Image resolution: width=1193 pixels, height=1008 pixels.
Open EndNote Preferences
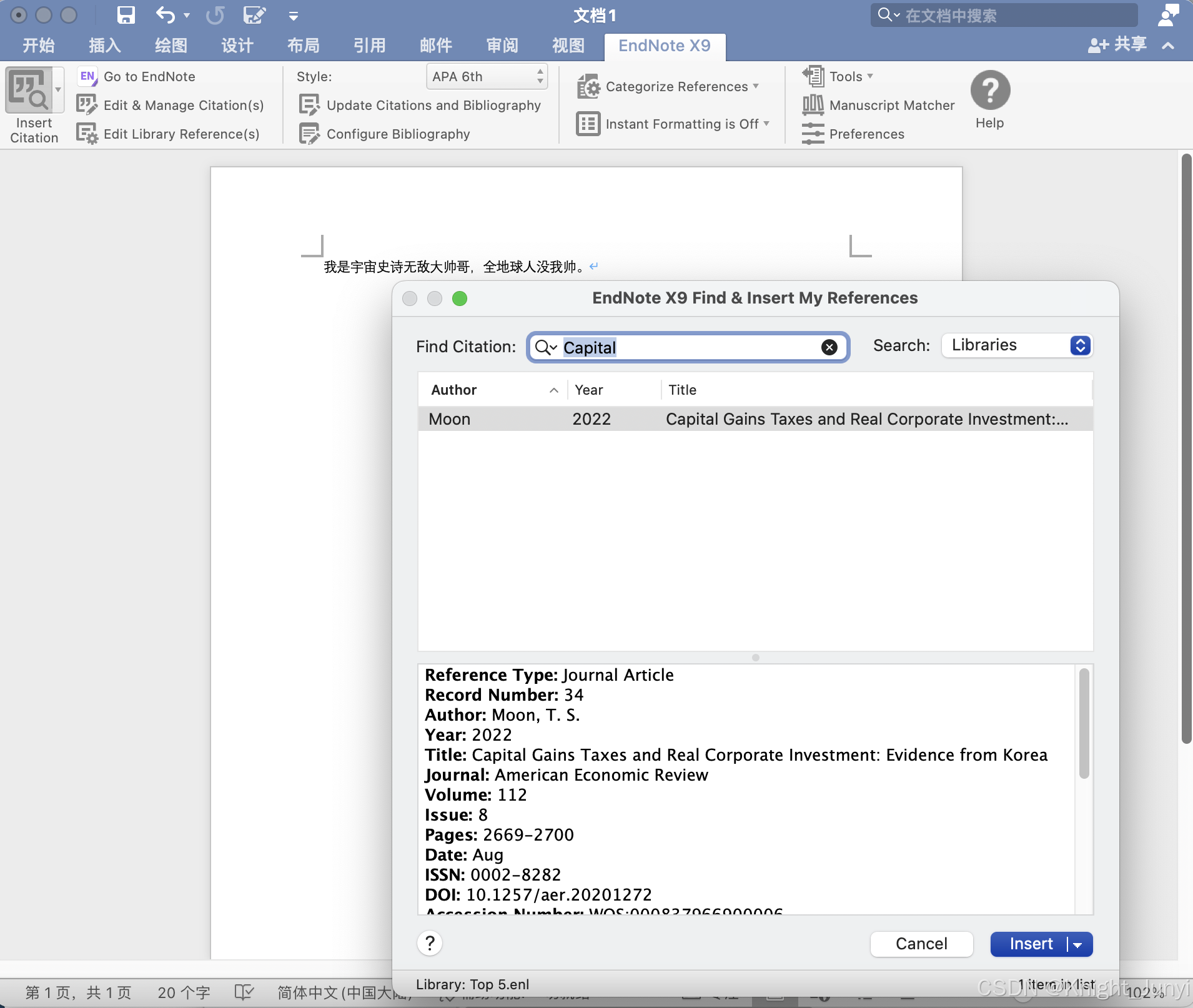854,134
